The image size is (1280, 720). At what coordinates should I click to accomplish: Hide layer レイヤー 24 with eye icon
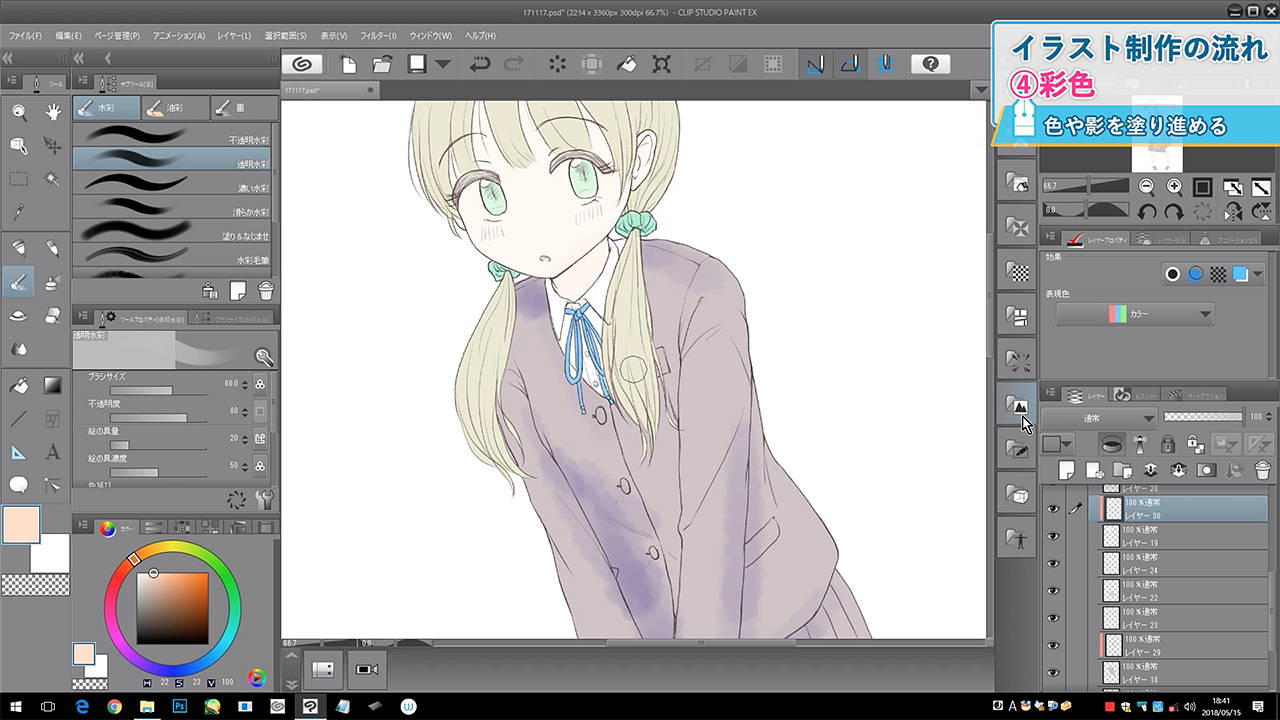[x=1052, y=564]
